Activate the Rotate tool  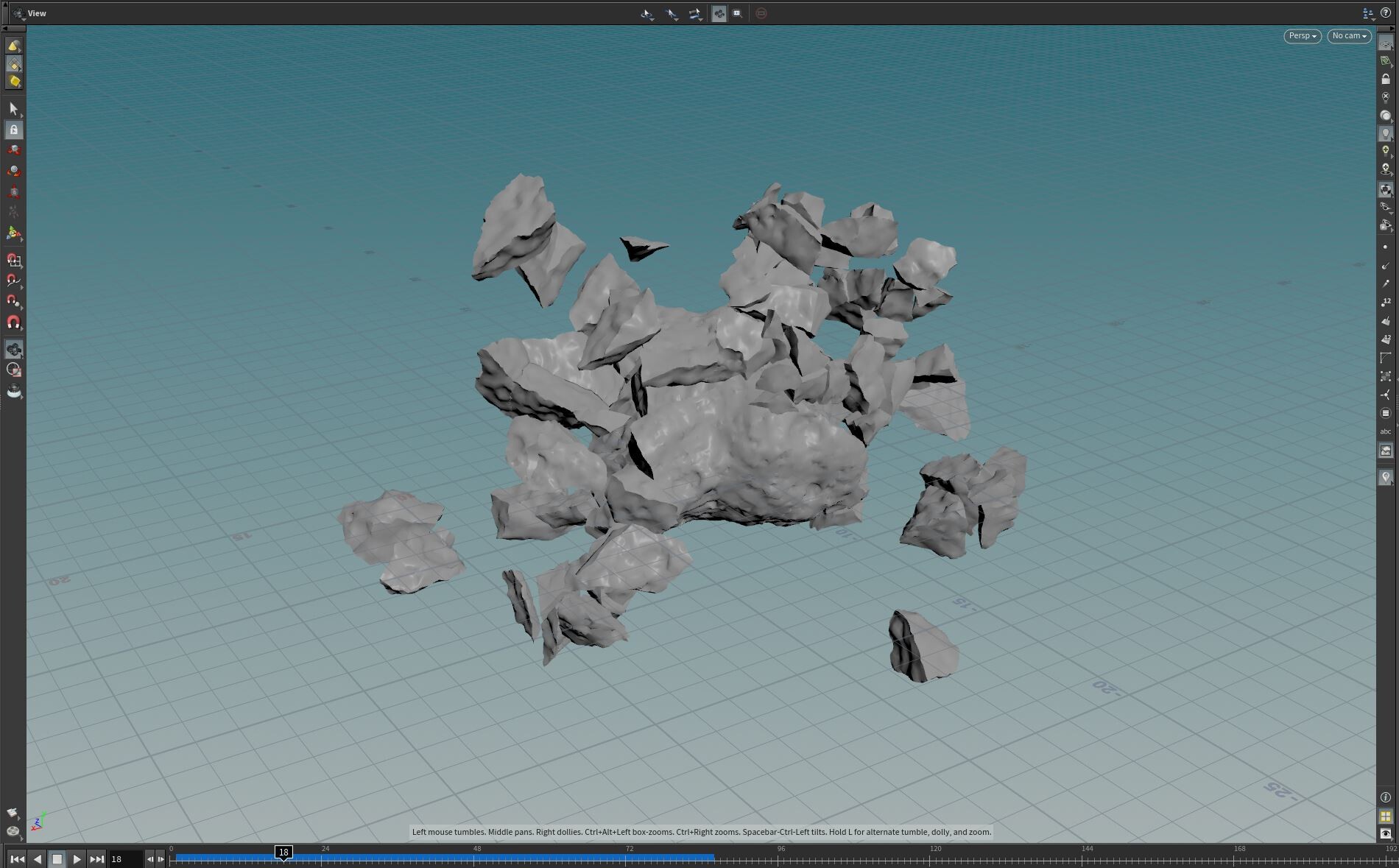(x=13, y=170)
